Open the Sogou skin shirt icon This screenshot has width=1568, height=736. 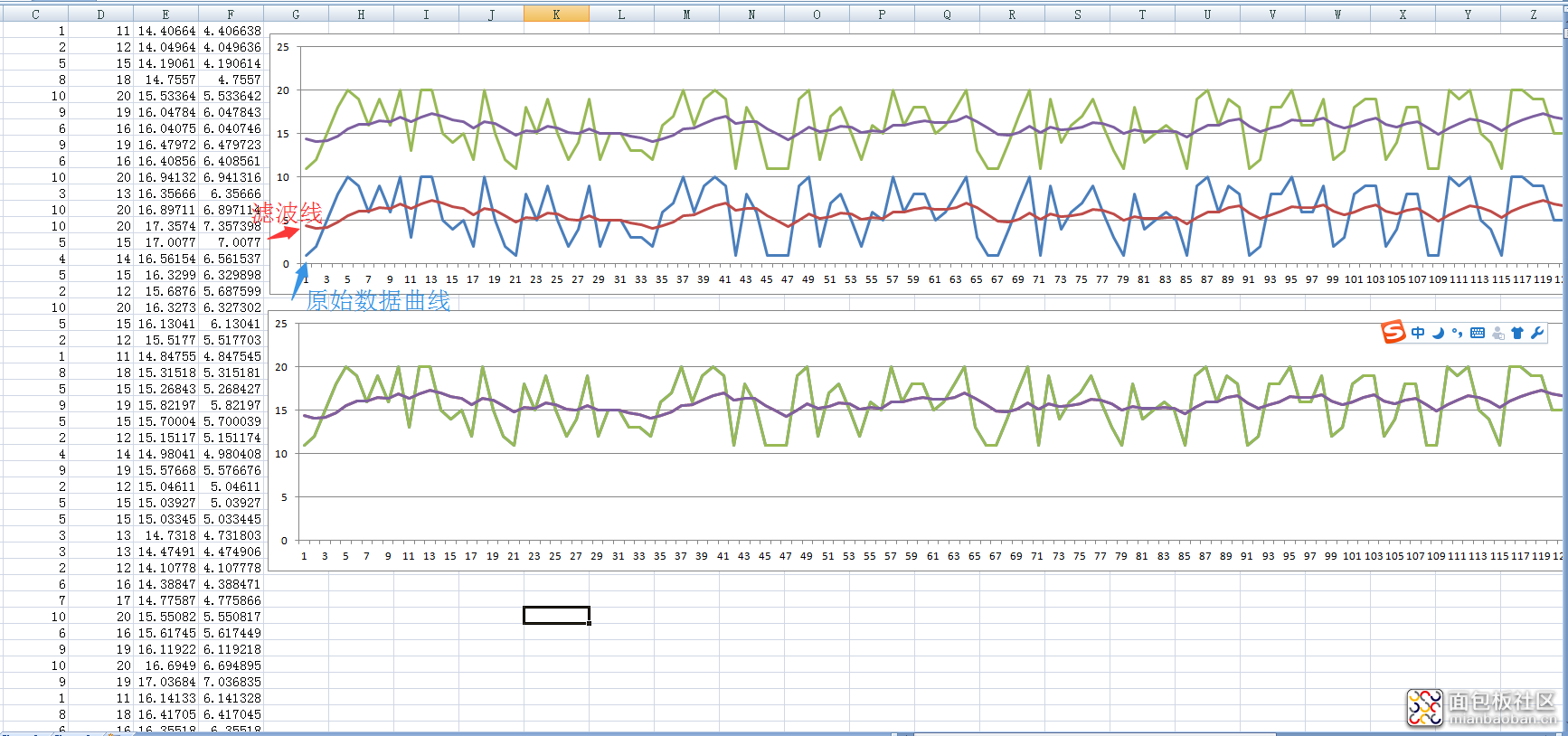(1517, 333)
